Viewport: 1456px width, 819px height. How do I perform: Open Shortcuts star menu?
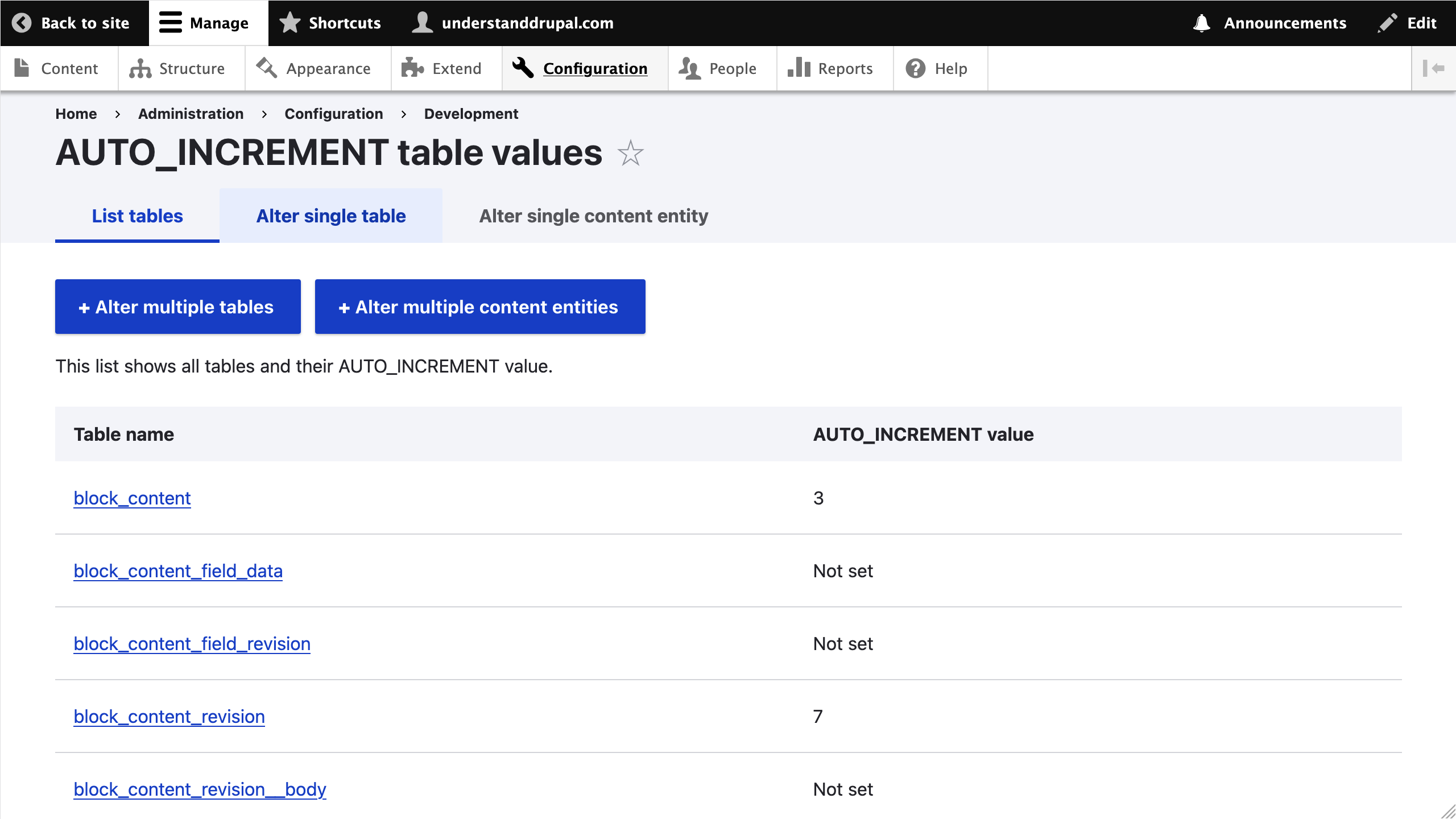(290, 23)
